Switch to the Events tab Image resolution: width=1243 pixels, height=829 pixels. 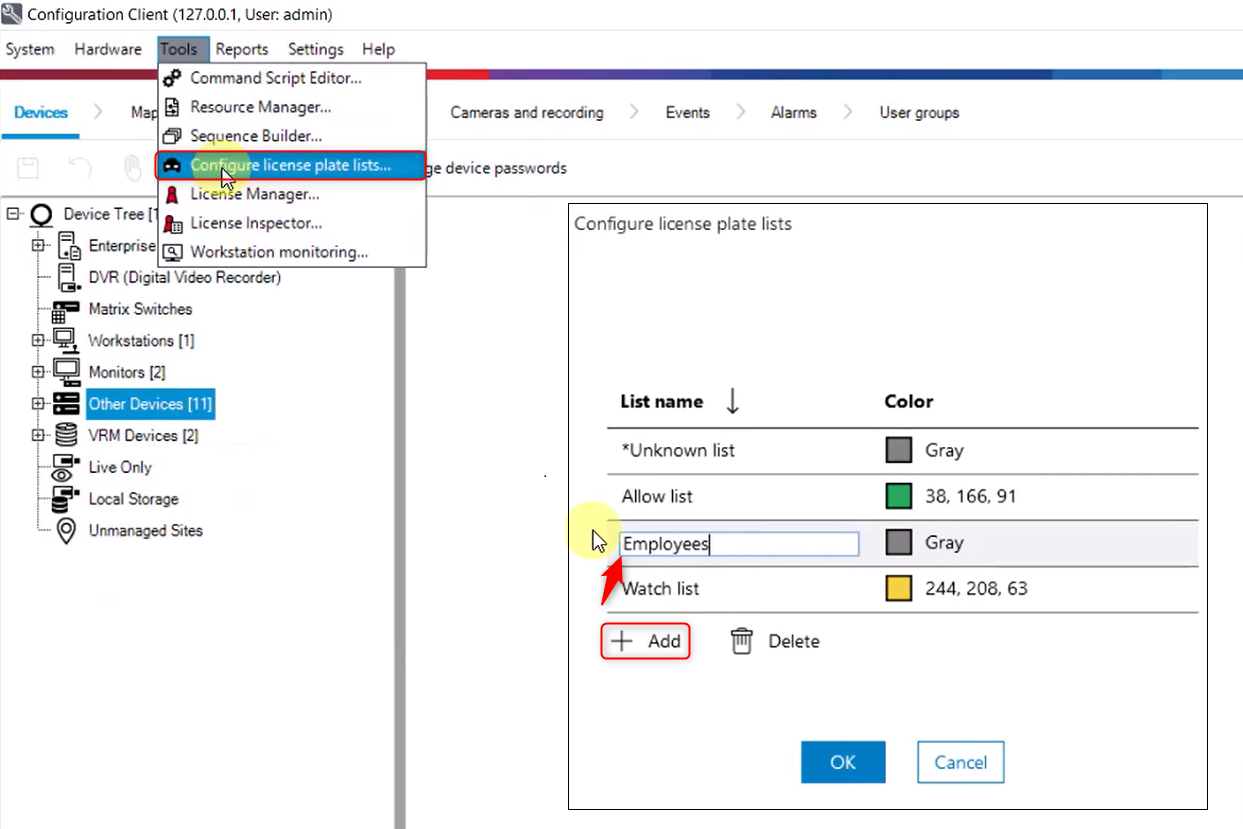point(688,113)
